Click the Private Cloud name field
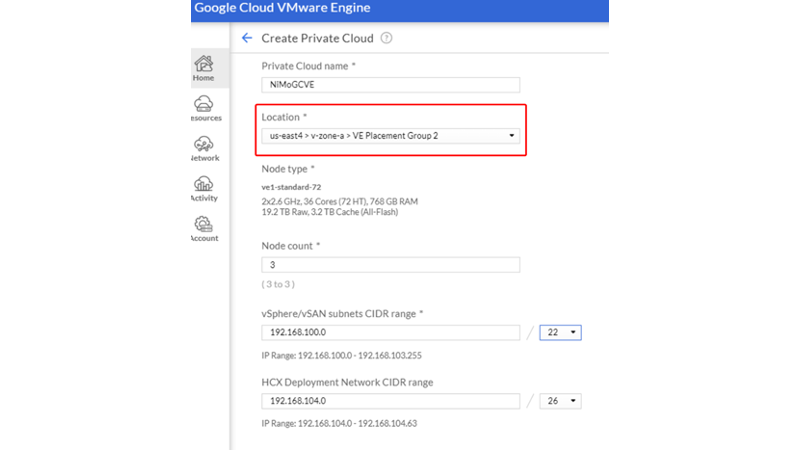800x450 pixels. click(x=390, y=85)
